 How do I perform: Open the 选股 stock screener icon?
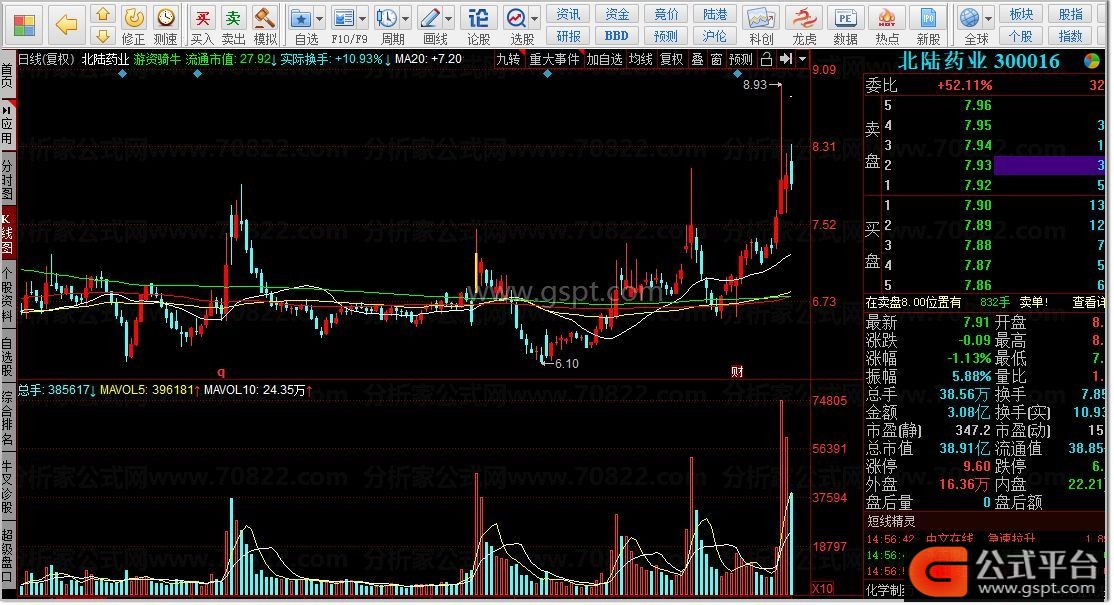click(516, 18)
